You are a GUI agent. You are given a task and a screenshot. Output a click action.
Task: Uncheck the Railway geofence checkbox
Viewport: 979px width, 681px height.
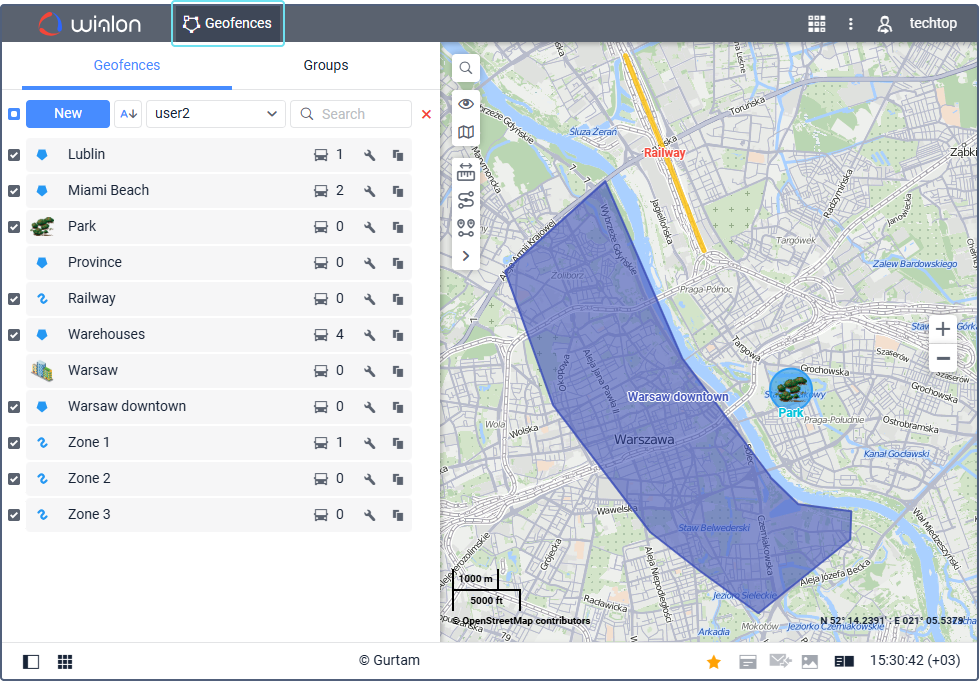tap(14, 299)
